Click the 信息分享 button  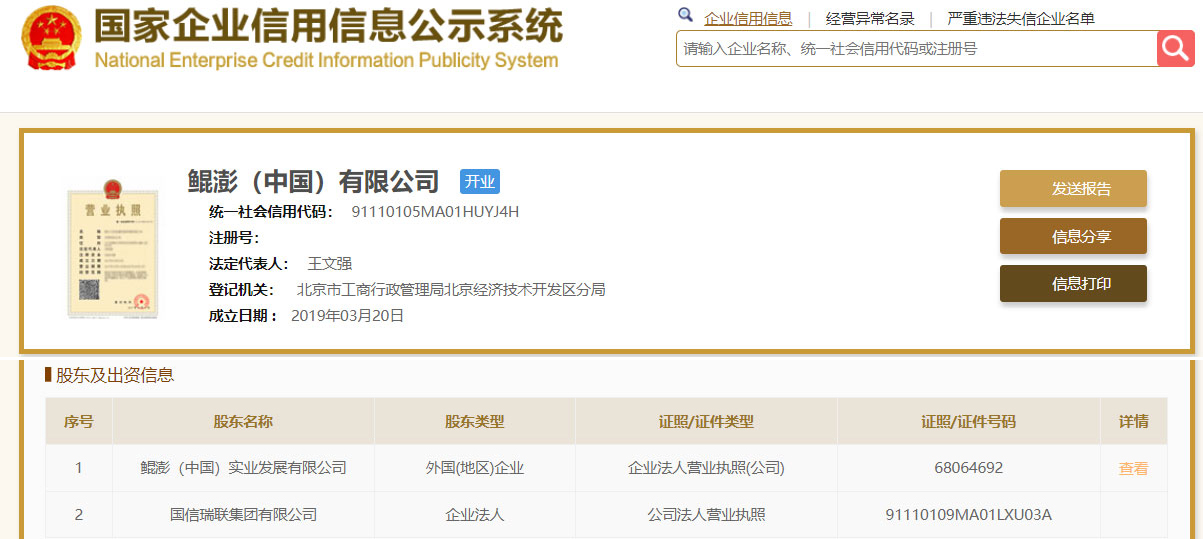(x=1072, y=236)
